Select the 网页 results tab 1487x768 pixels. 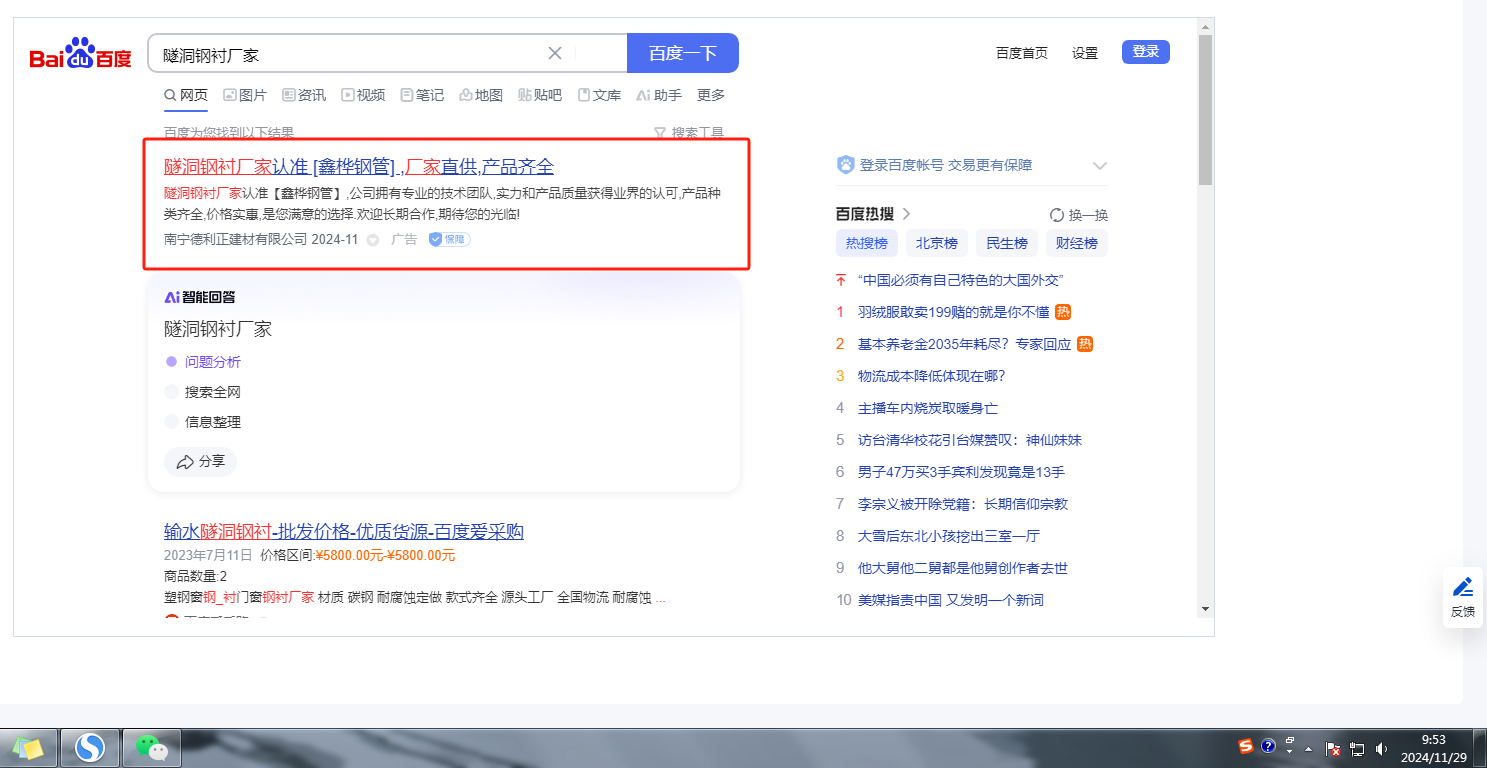coord(186,95)
